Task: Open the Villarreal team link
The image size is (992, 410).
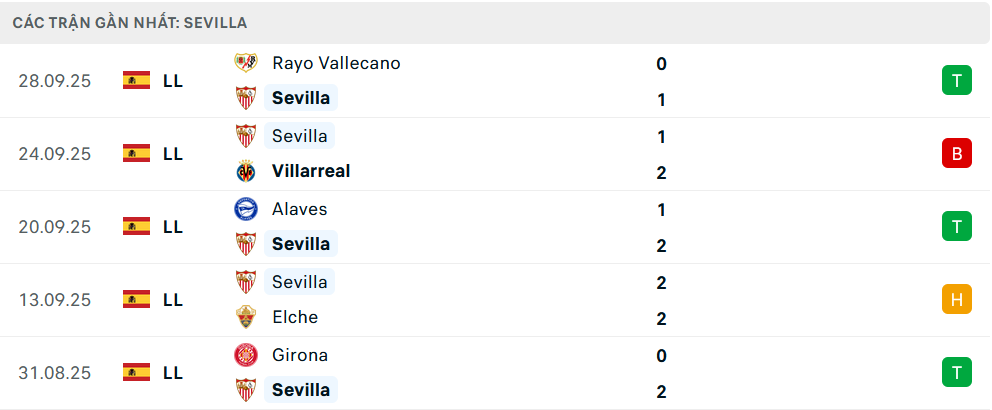Action: (x=311, y=171)
